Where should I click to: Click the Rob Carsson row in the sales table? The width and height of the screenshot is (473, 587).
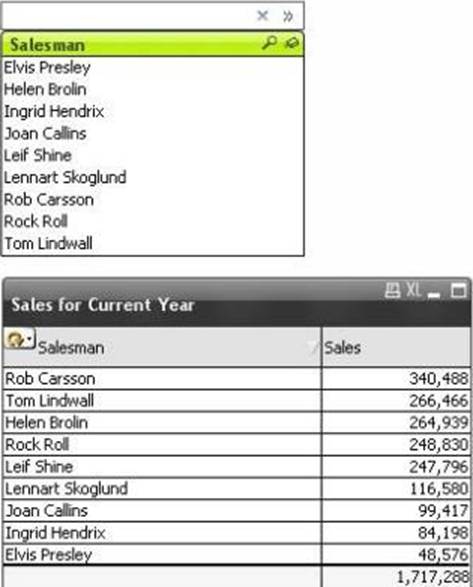237,378
